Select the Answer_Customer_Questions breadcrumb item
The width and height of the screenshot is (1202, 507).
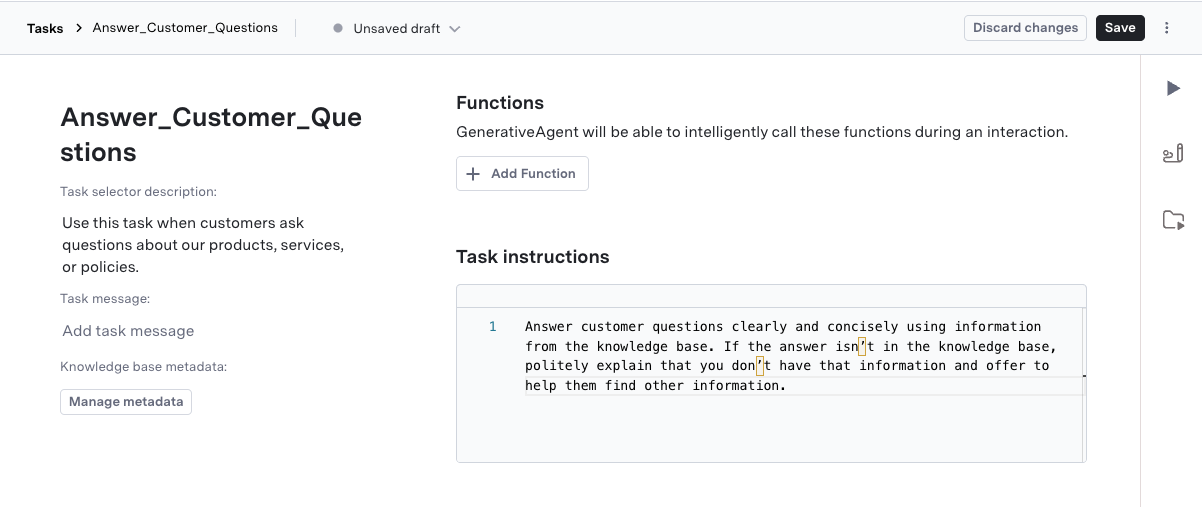pyautogui.click(x=185, y=28)
